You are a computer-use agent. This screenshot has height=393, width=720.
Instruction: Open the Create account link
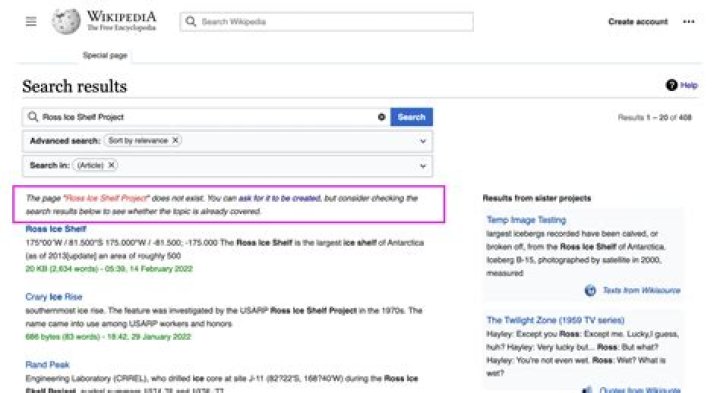[638, 22]
